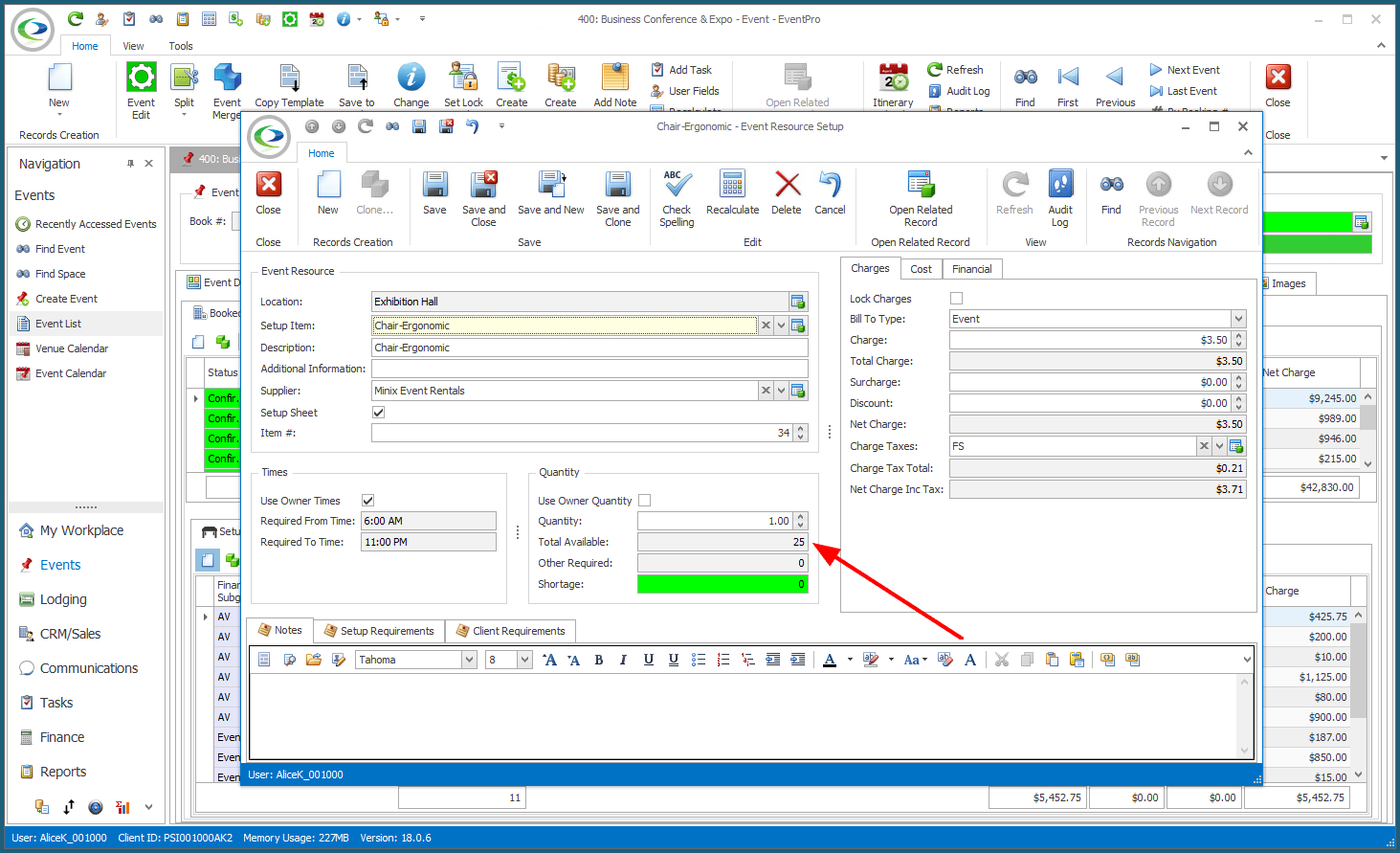Click Next Event in main ribbon
The width and height of the screenshot is (1400, 853).
tap(1185, 70)
